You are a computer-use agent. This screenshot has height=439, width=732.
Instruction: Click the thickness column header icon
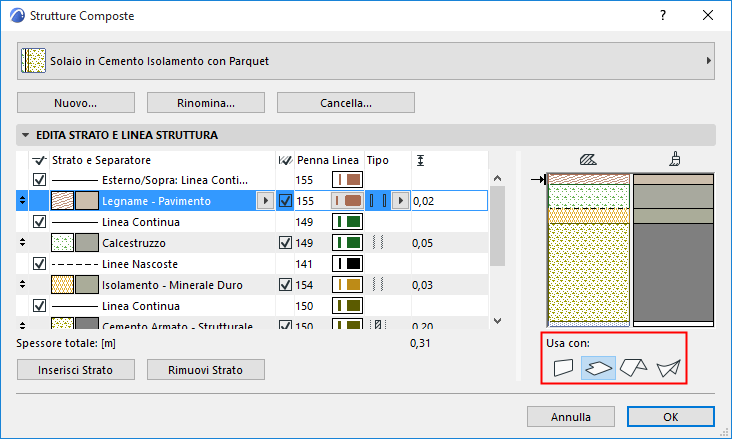420,161
